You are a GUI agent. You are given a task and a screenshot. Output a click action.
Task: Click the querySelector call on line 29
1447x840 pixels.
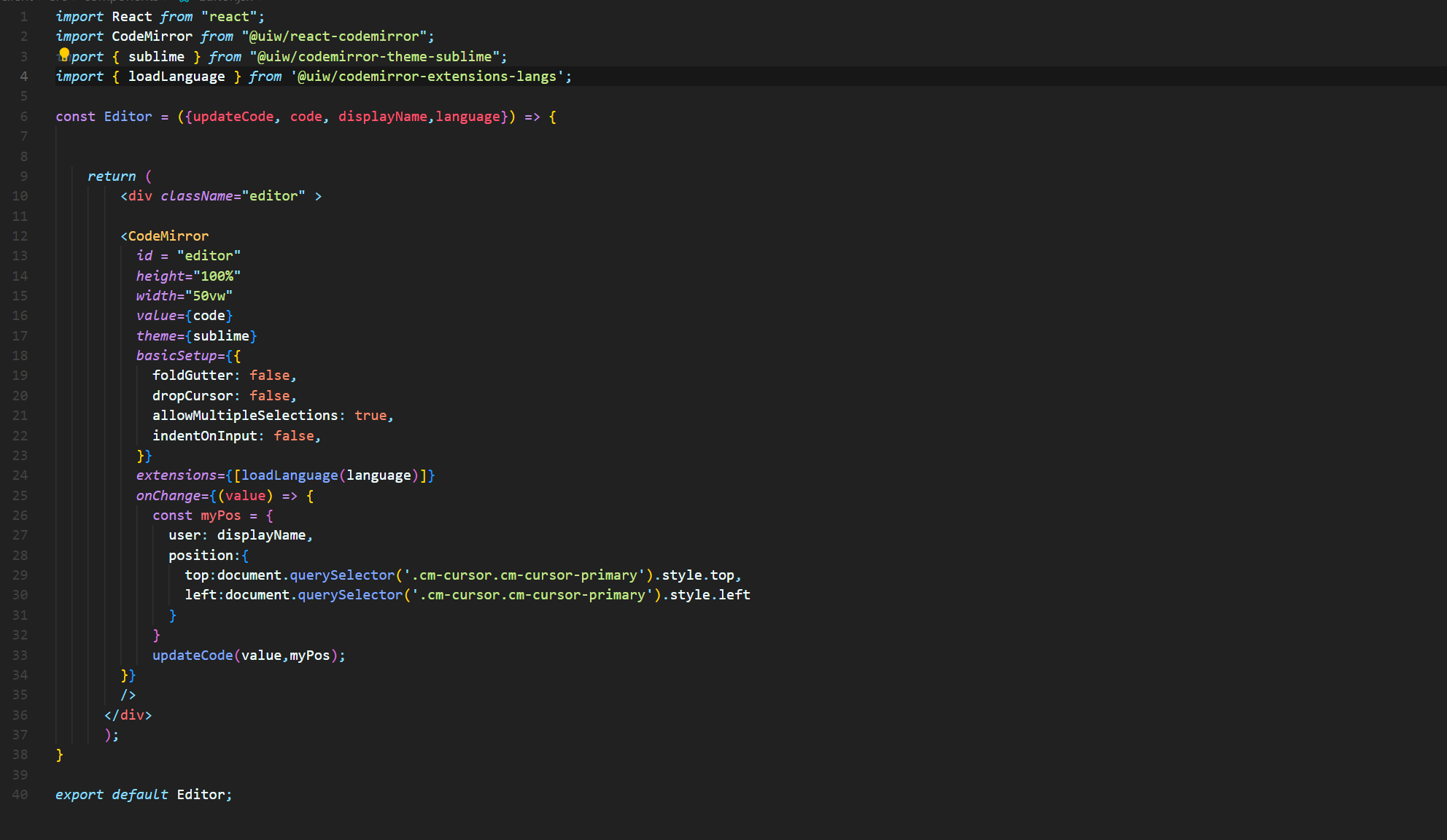pos(341,575)
